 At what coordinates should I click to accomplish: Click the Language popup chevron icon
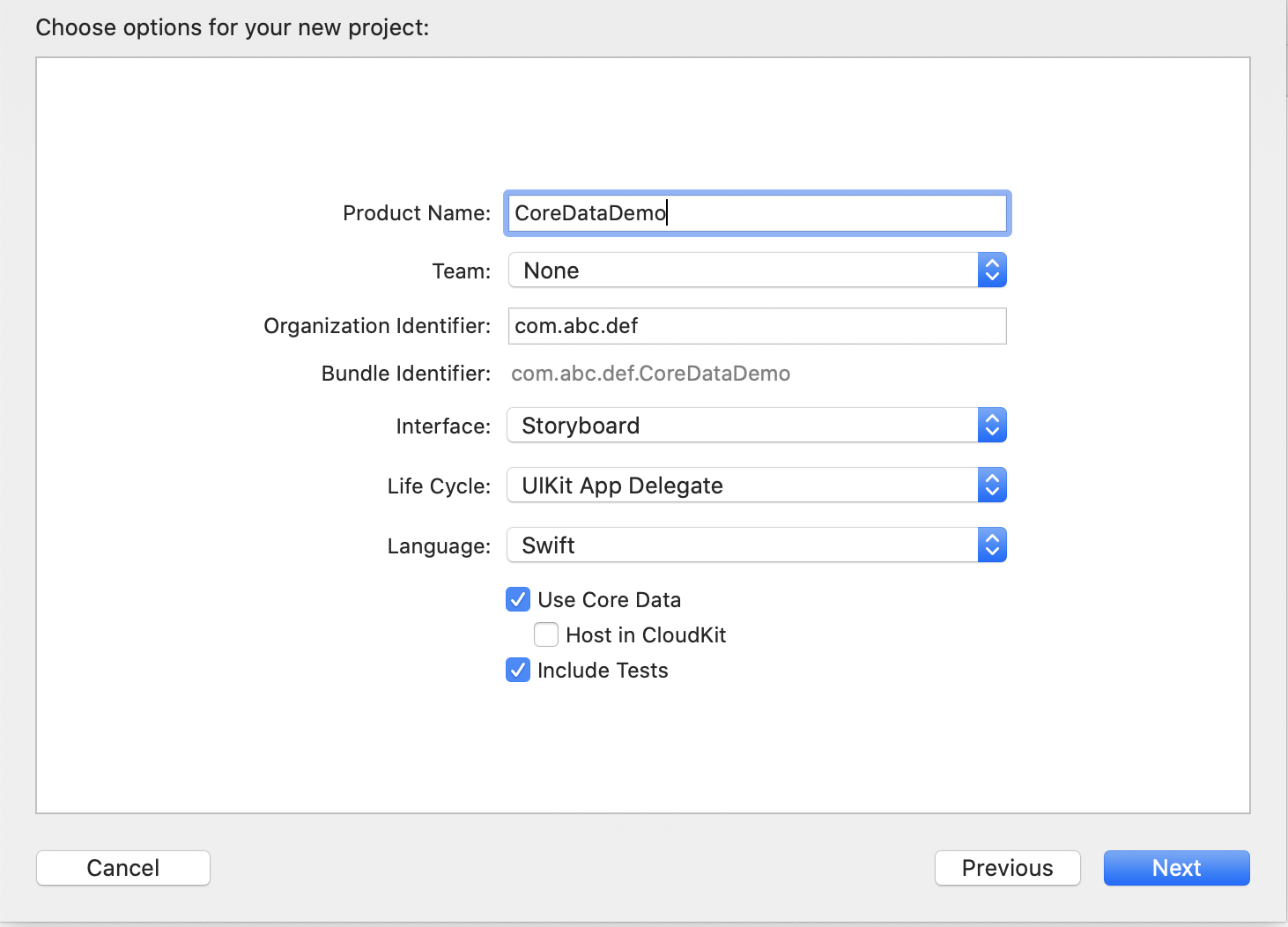[992, 545]
